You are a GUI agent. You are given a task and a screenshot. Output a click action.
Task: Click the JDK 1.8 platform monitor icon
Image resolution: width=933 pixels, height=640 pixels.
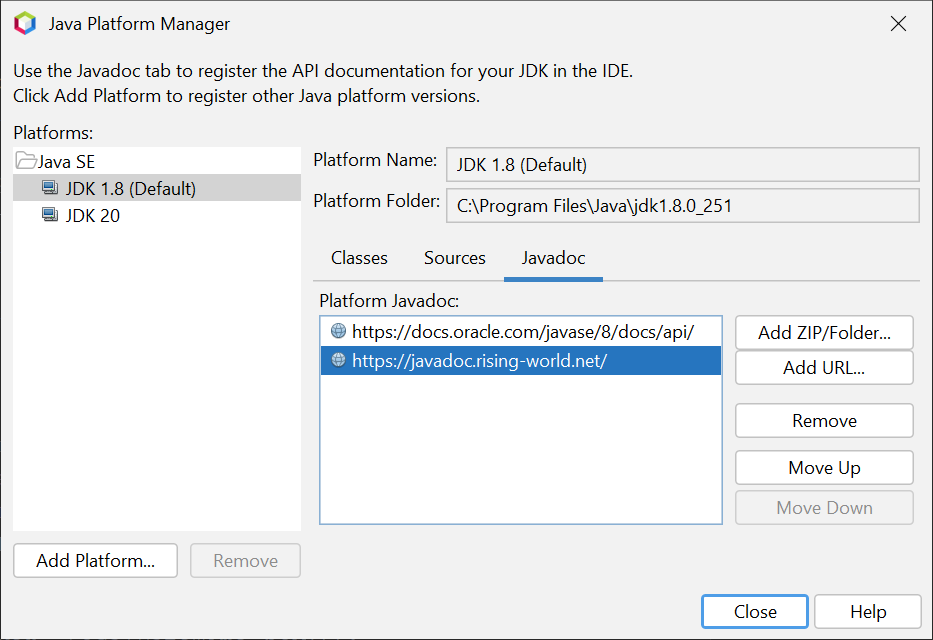point(50,188)
